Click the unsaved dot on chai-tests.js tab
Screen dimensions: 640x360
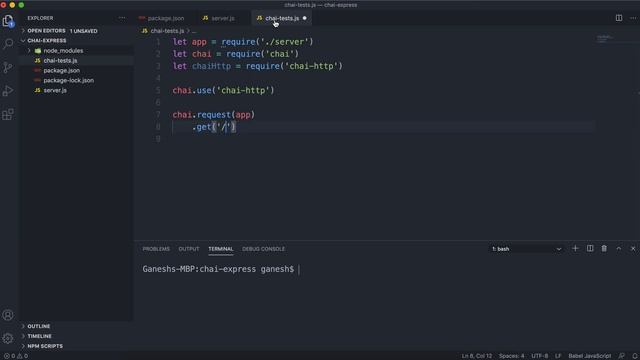[304, 18]
